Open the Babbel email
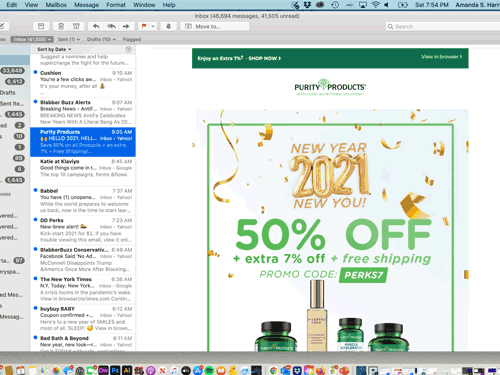This screenshot has height=375, width=500. coord(83,201)
